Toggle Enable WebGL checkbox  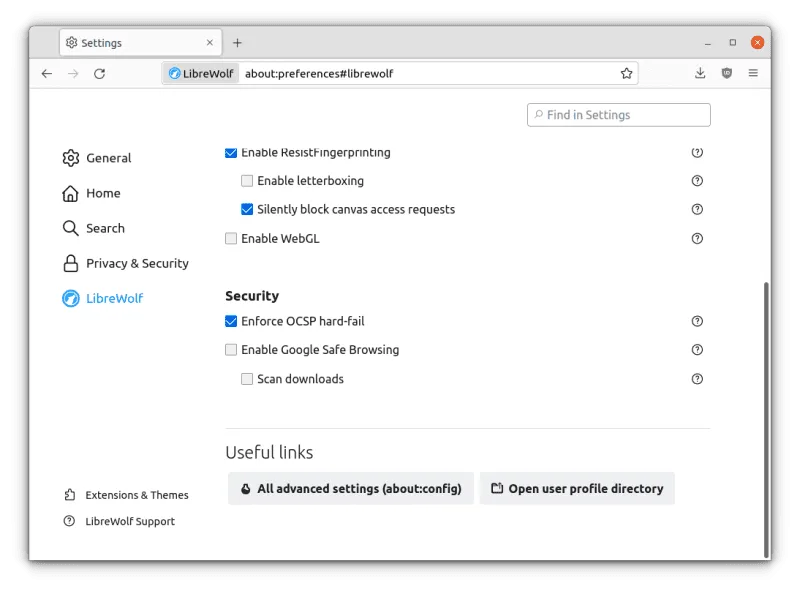pos(231,239)
